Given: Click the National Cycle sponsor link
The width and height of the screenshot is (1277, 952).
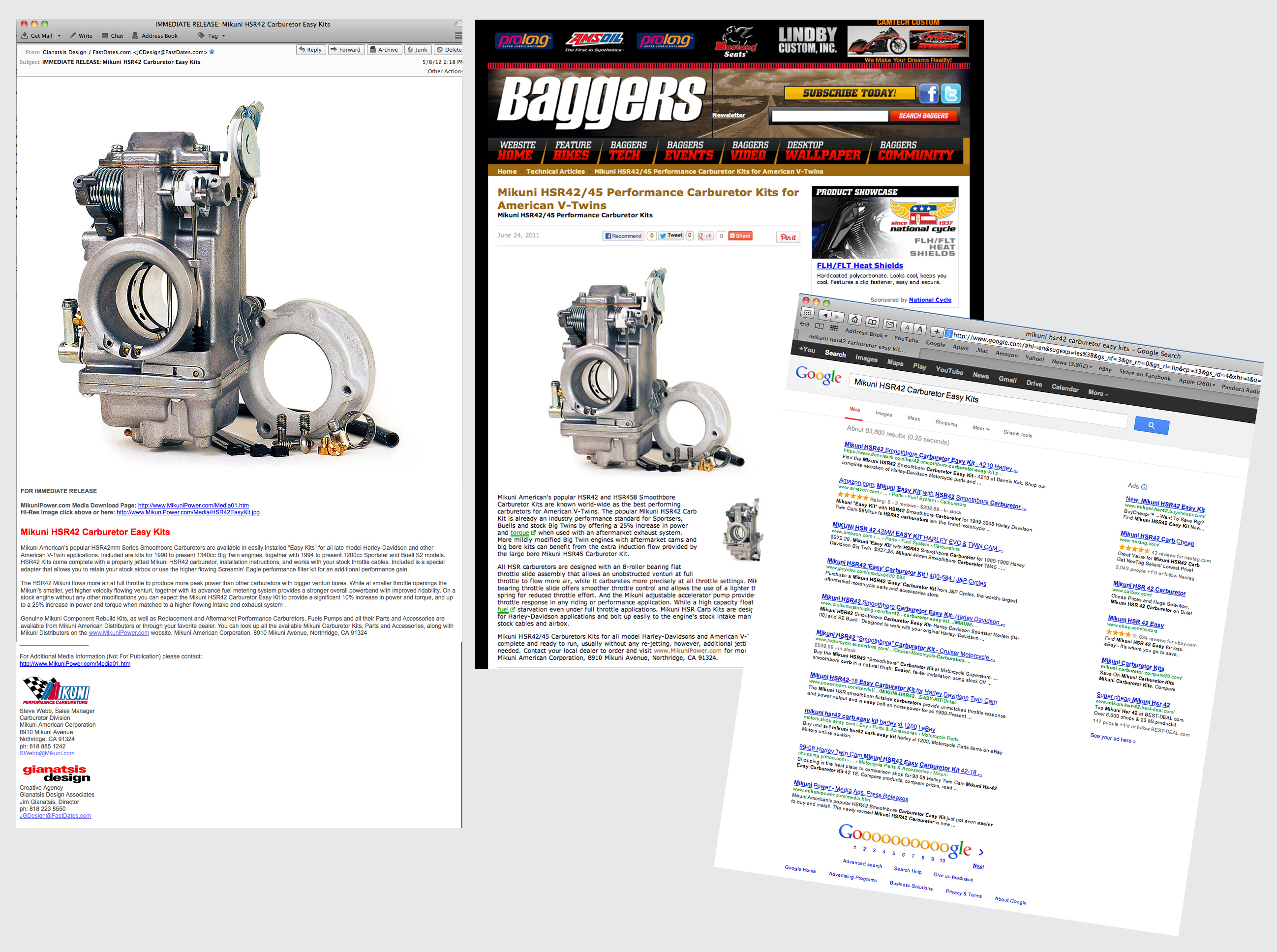Looking at the screenshot, I should coord(930,299).
